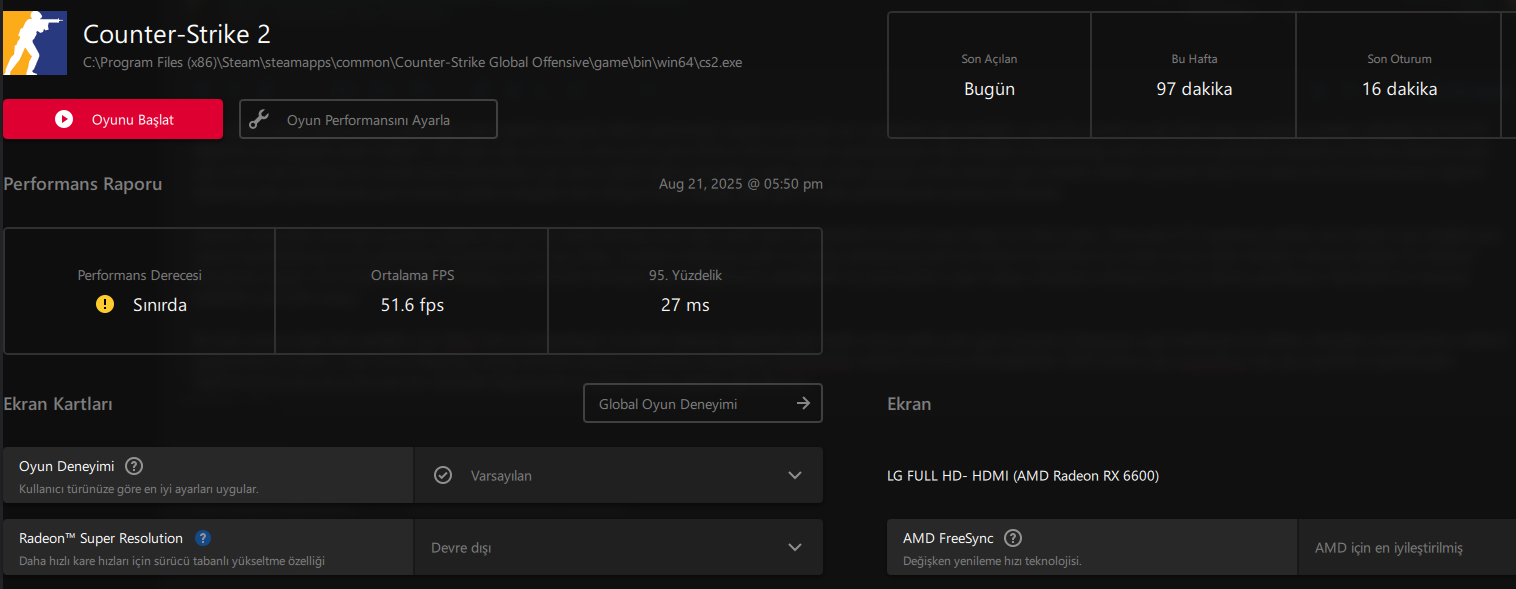Click the Performans Raporu heading
Image resolution: width=1516 pixels, height=589 pixels.
[x=83, y=184]
